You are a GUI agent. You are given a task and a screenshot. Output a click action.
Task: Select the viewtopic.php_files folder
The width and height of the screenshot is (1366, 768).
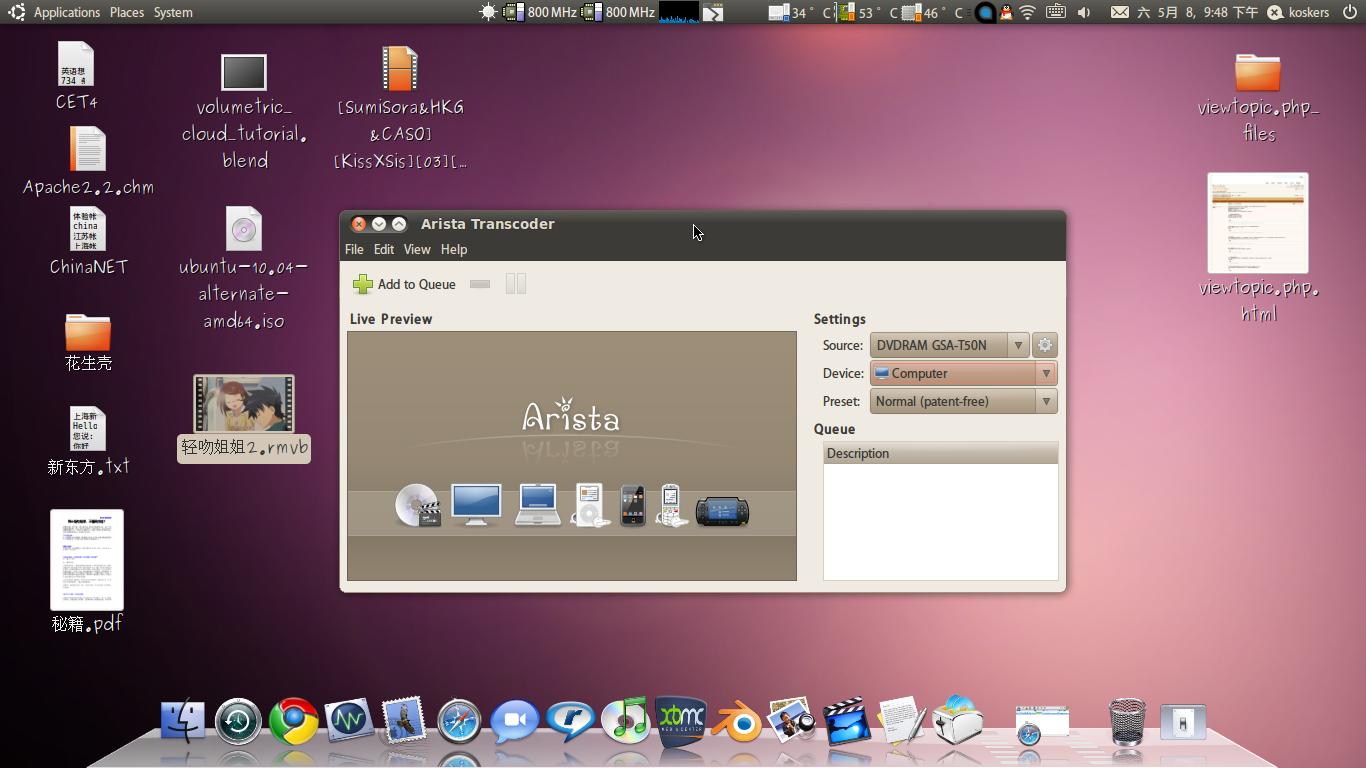[x=1258, y=98]
